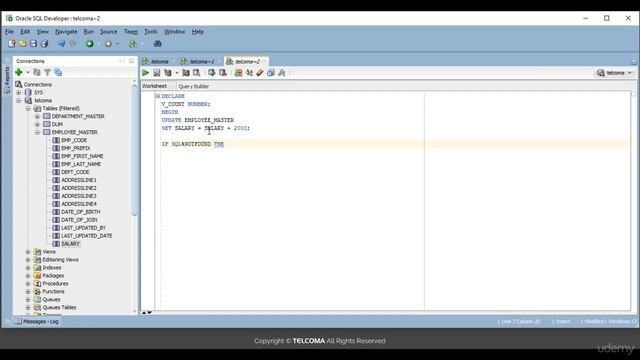The height and width of the screenshot is (360, 640).
Task: Click the Save All toolbar icon
Action: click(44, 44)
